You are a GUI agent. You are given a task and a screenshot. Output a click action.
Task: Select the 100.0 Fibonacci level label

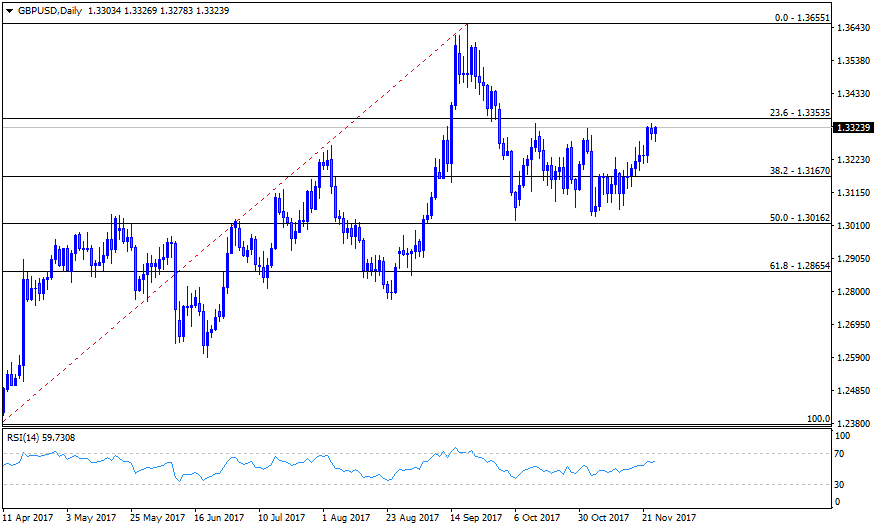pos(818,418)
